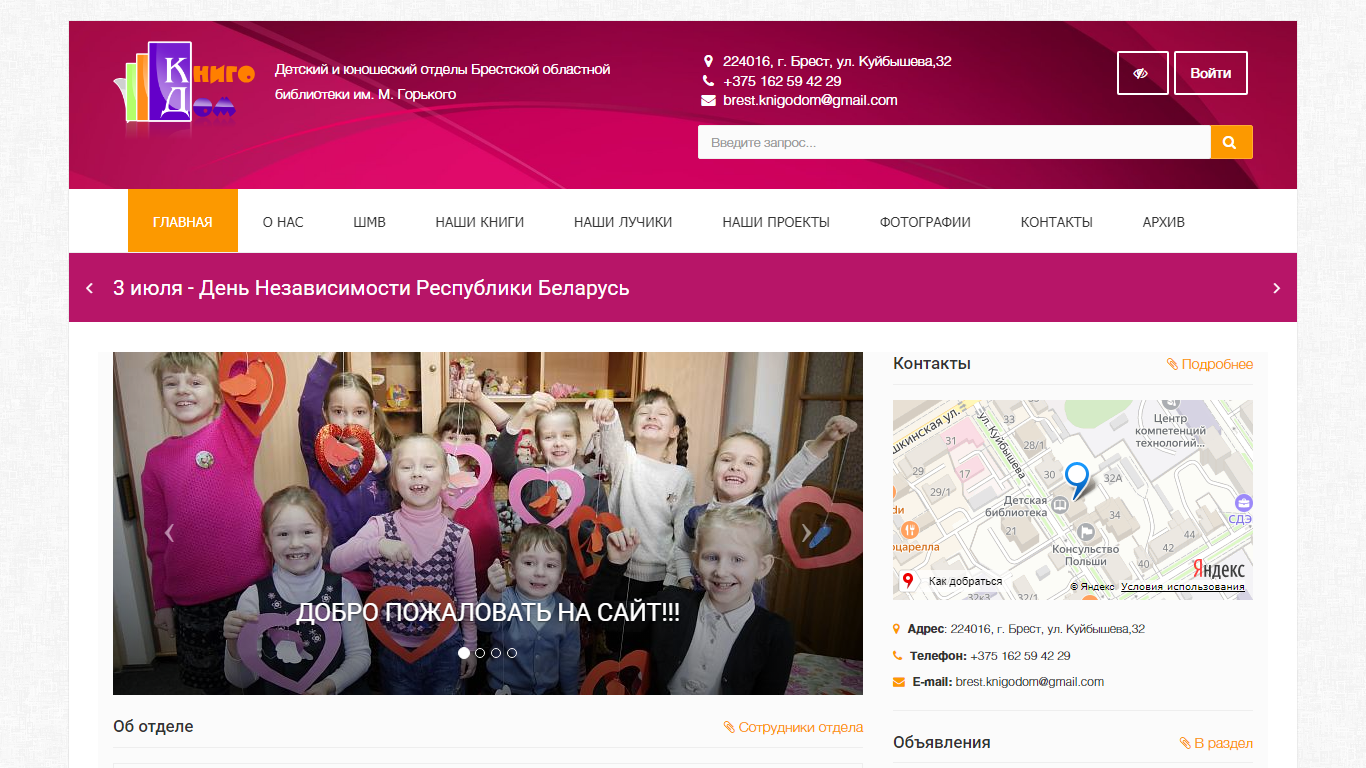Click the orange search magnifier button
The width and height of the screenshot is (1366, 768).
tap(1232, 142)
